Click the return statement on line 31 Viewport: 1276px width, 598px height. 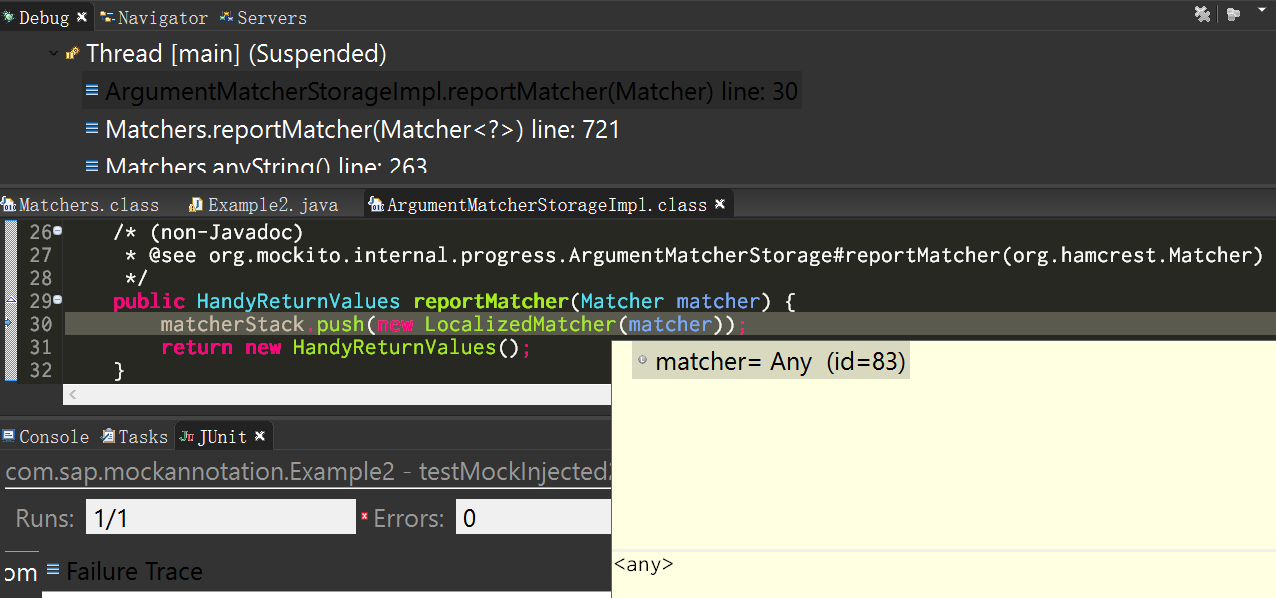click(345, 348)
